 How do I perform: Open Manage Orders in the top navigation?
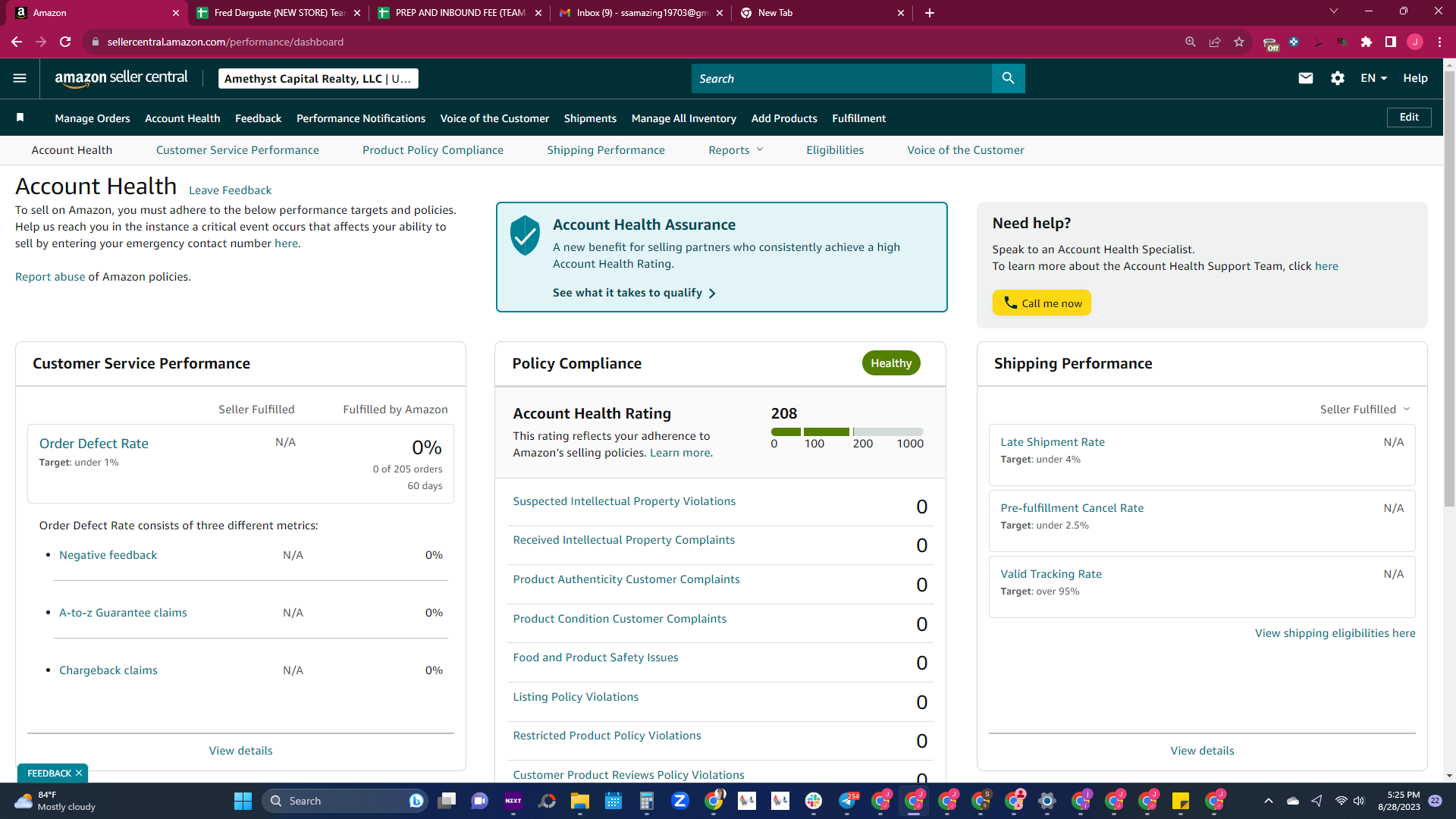[x=93, y=118]
